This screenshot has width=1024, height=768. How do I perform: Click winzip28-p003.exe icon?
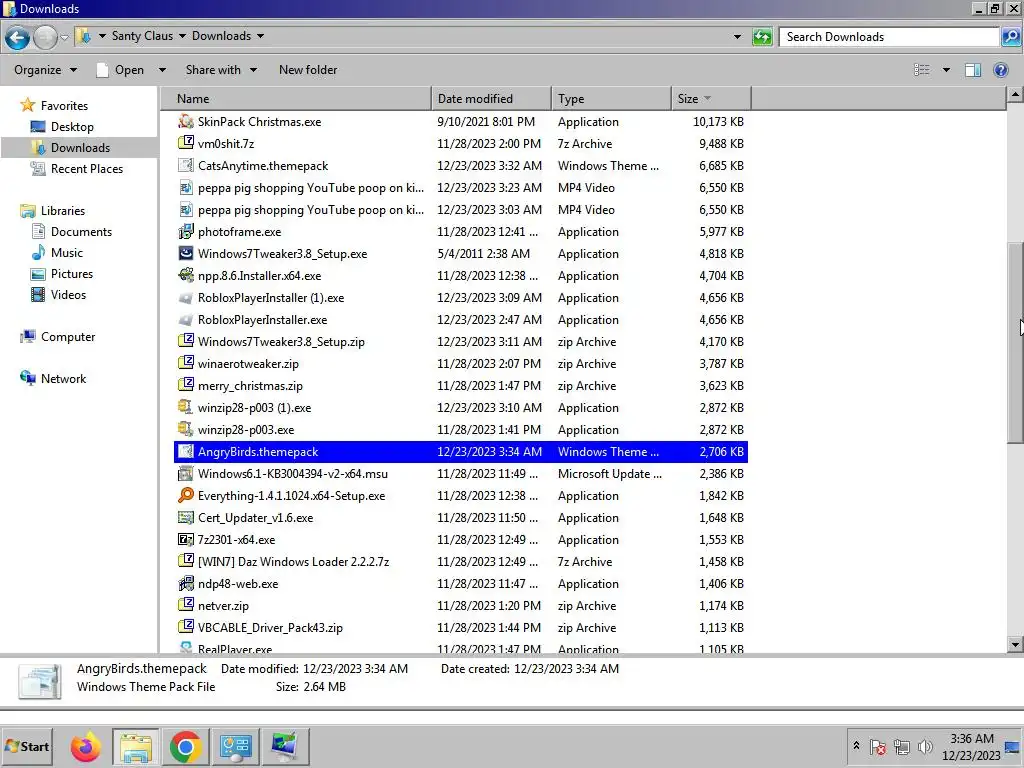(x=186, y=430)
